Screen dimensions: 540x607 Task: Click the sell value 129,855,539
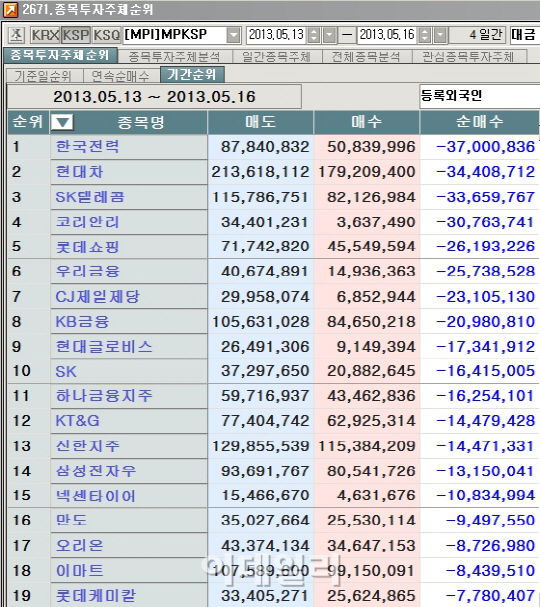point(260,446)
